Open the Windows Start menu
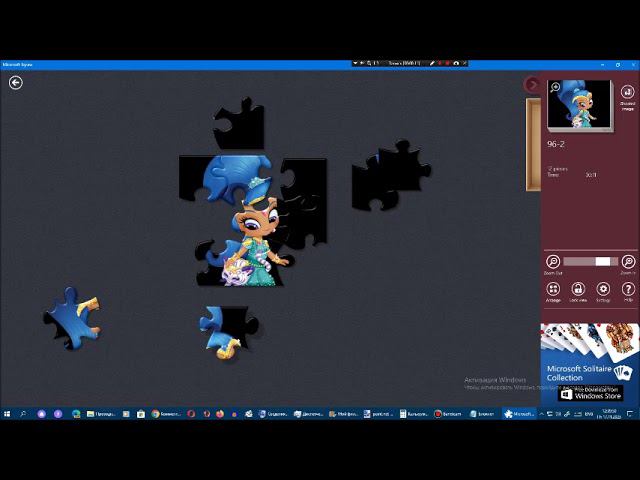 [x=7, y=414]
